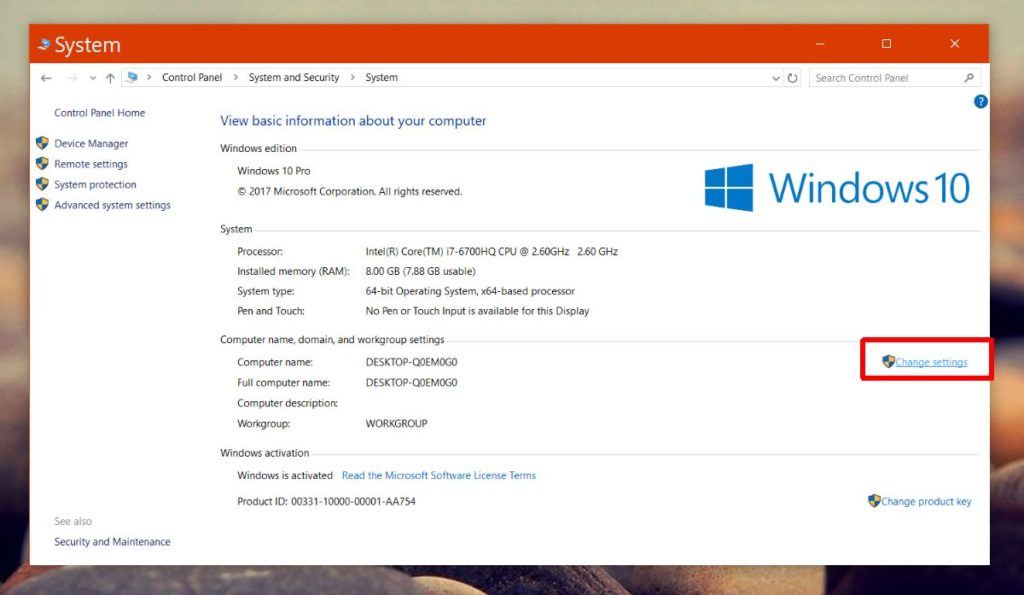Click the back navigation arrow
The width and height of the screenshot is (1024, 595).
coord(46,77)
